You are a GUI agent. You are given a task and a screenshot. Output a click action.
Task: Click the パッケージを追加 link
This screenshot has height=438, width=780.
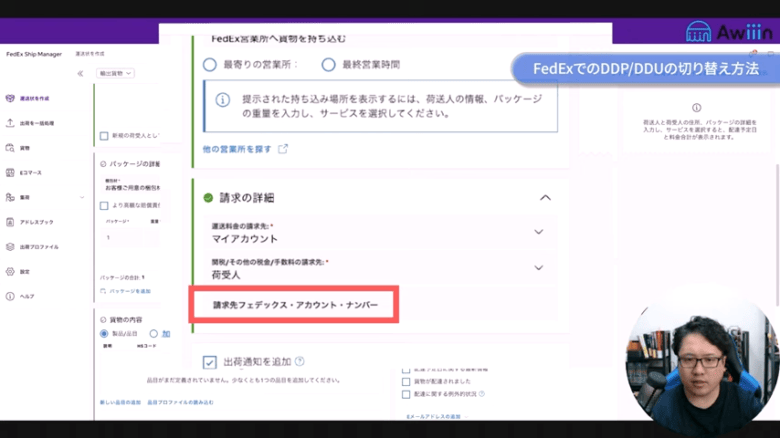point(130,291)
